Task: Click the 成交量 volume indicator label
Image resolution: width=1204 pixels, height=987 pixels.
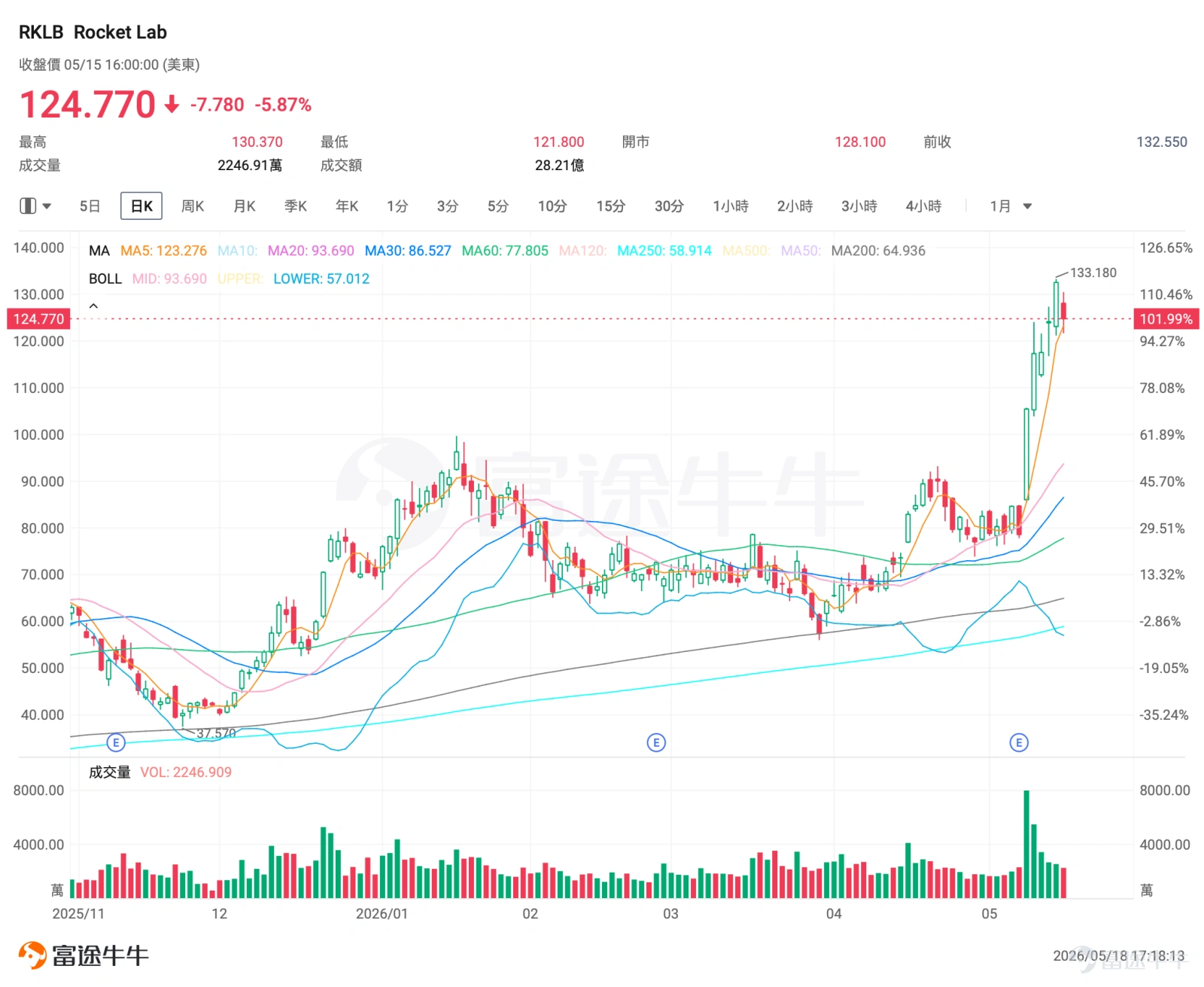Action: point(110,772)
